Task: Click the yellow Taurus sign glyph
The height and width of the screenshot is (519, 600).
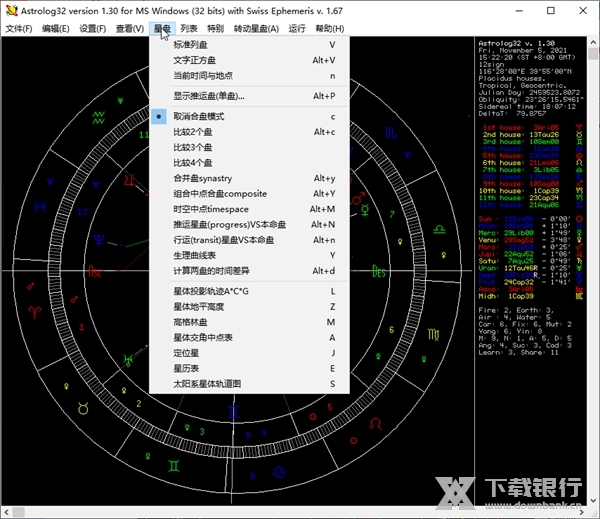Action: (x=83, y=408)
